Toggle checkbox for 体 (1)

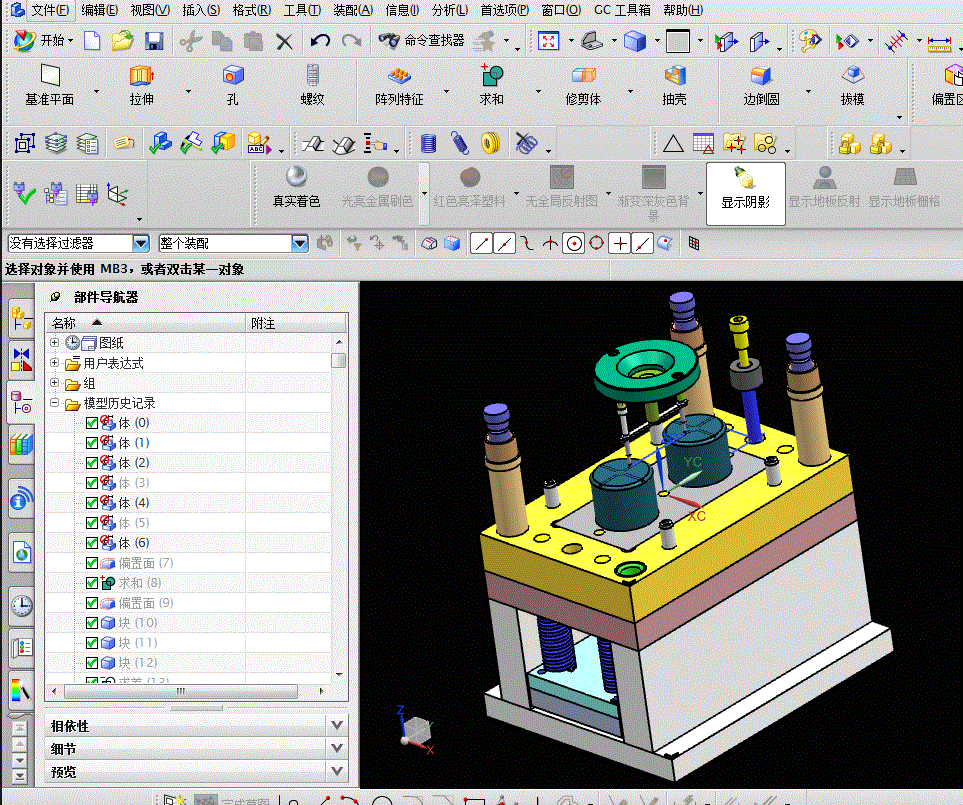click(x=92, y=443)
